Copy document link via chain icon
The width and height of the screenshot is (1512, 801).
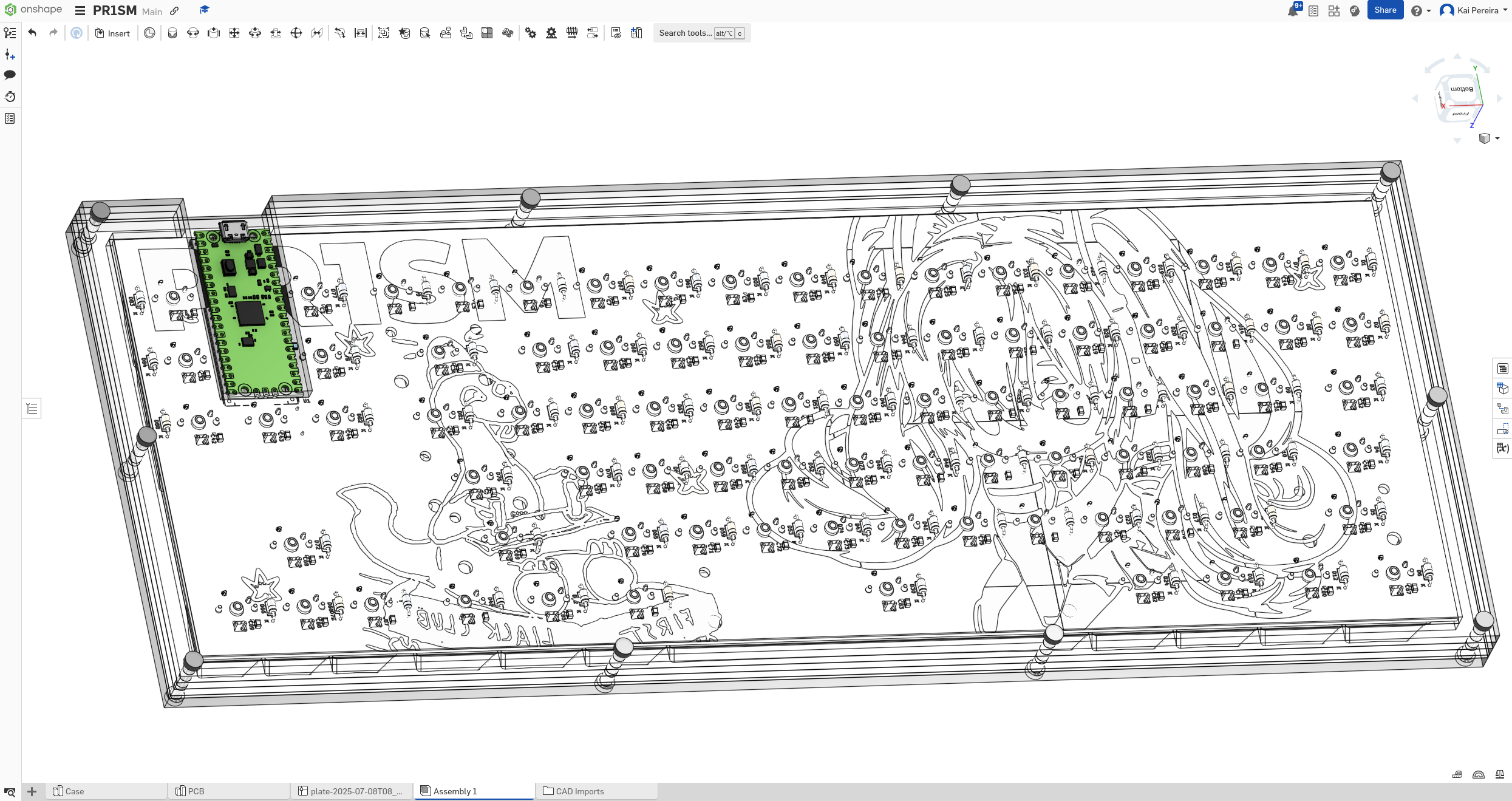pos(174,11)
